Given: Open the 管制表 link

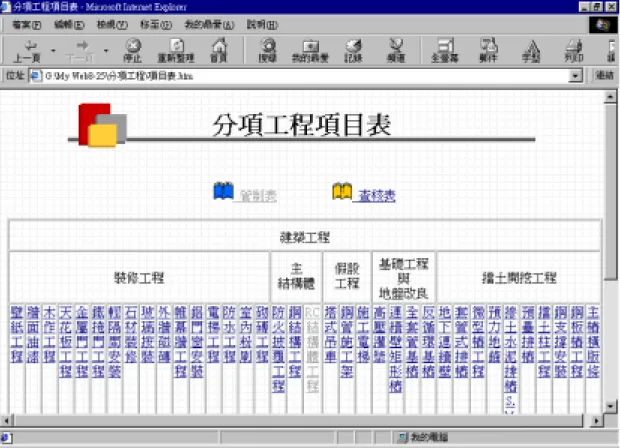Looking at the screenshot, I should pos(258,195).
